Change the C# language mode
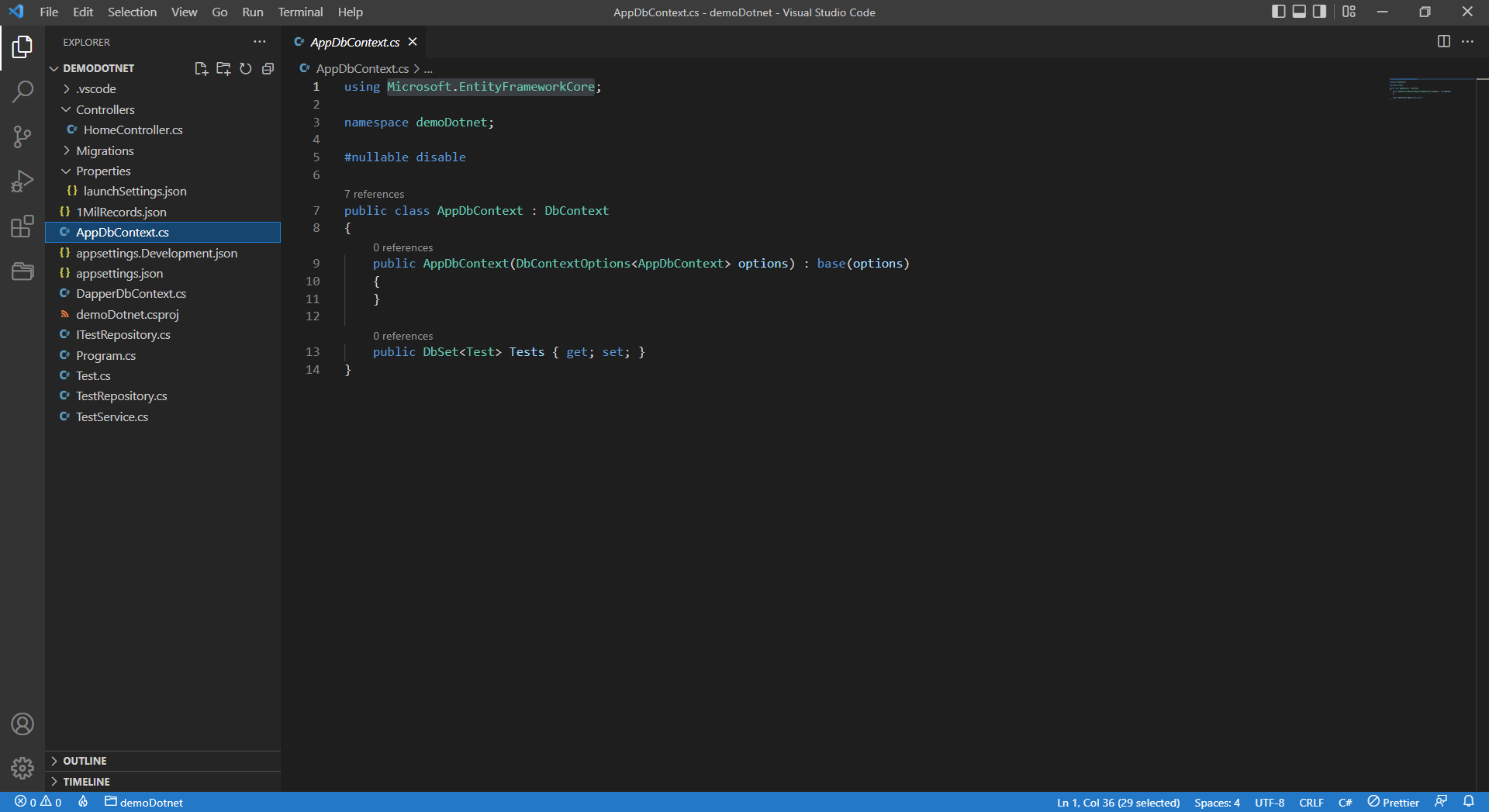Viewport: 1489px width, 812px height. 1345,802
